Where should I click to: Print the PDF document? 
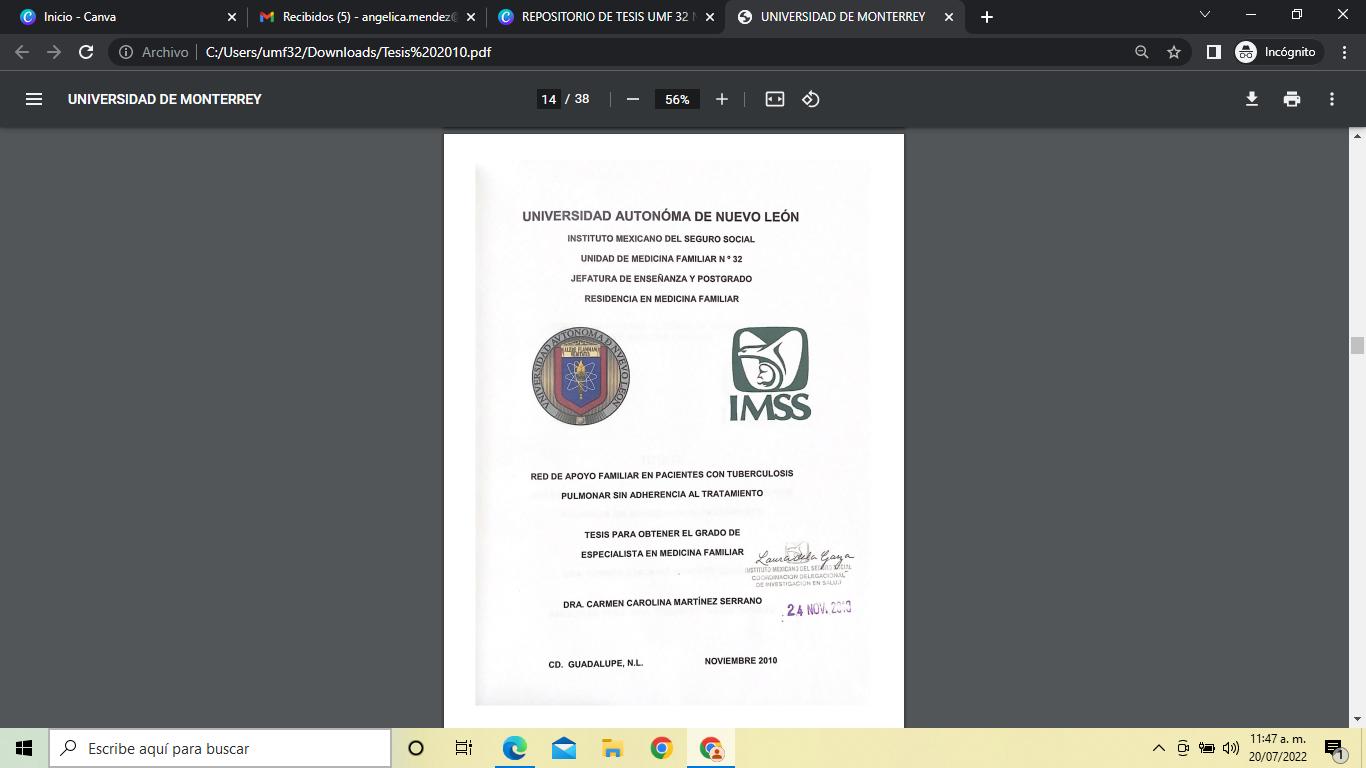tap(1292, 99)
